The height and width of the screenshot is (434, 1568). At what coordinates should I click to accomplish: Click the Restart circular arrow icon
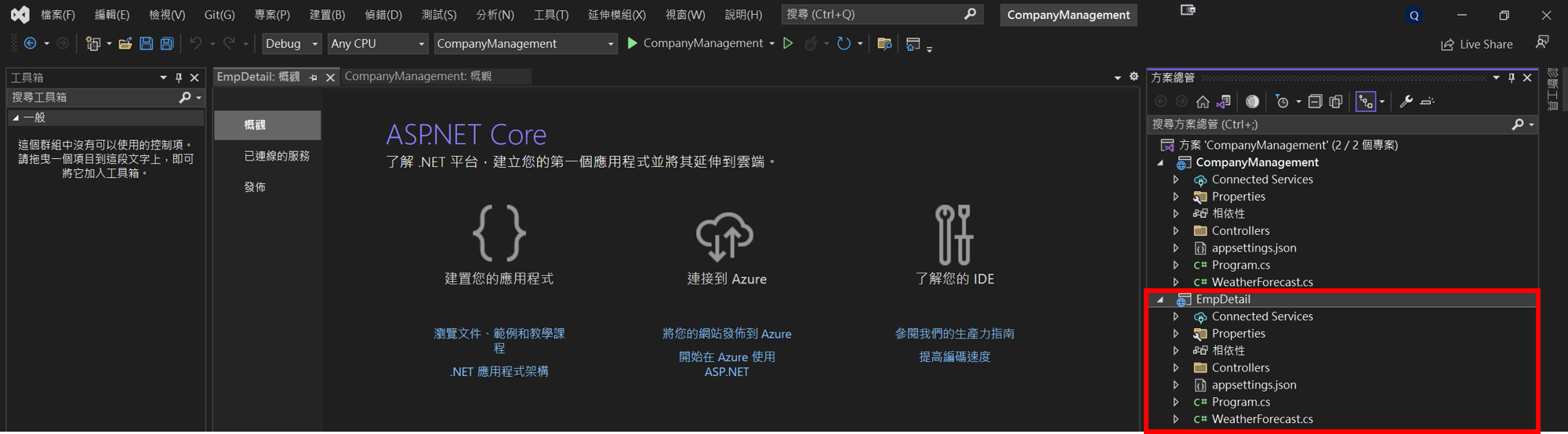tap(844, 44)
